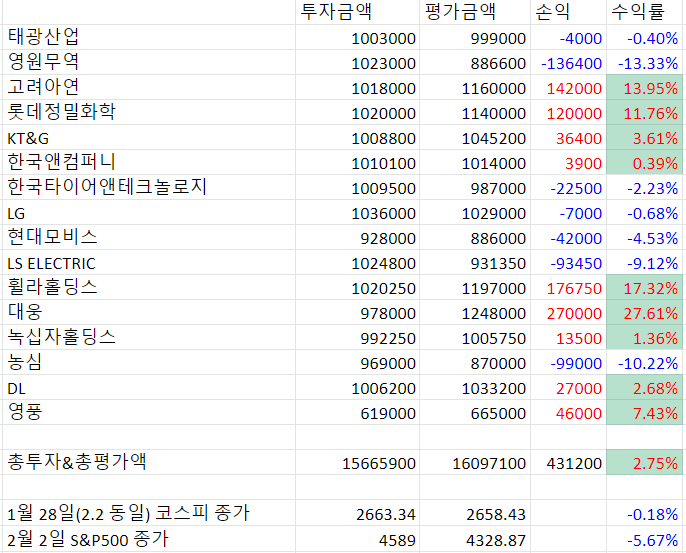Viewport: 686px width, 553px height.
Task: Click the 한국앤컴퍼니 name cell
Action: click(149, 162)
